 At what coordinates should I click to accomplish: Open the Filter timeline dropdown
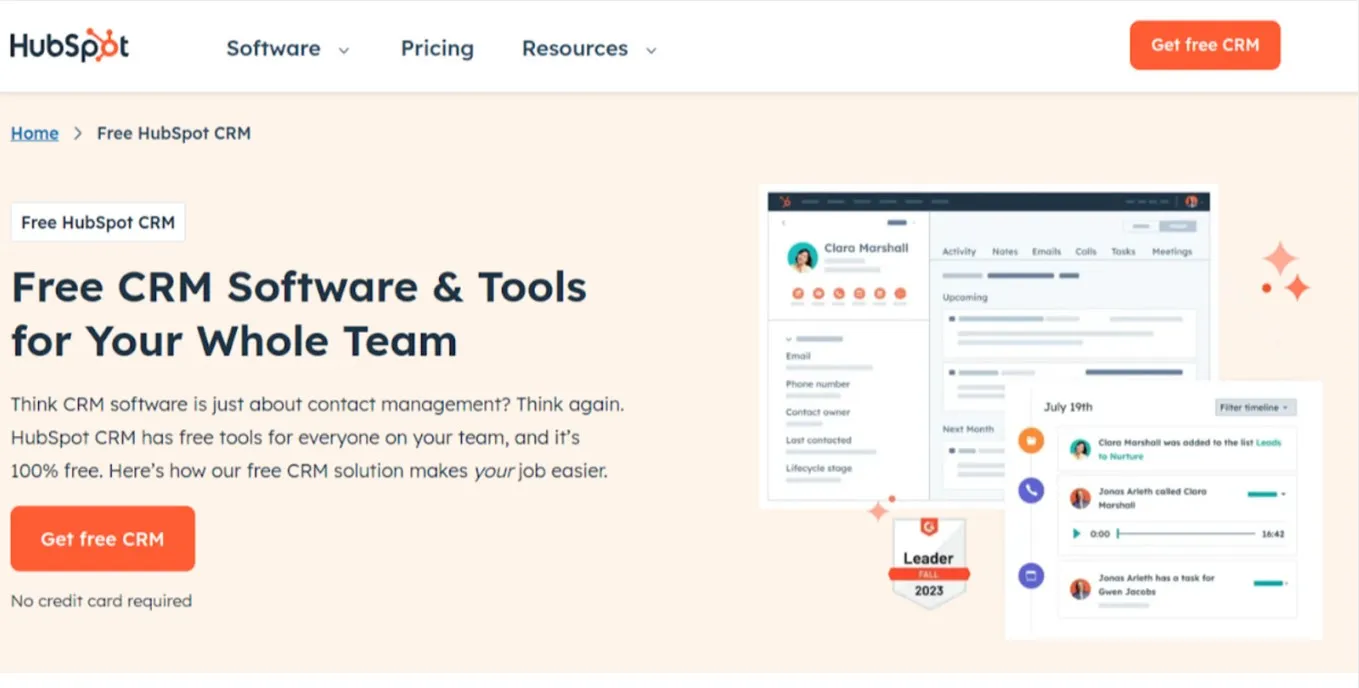tap(1256, 408)
